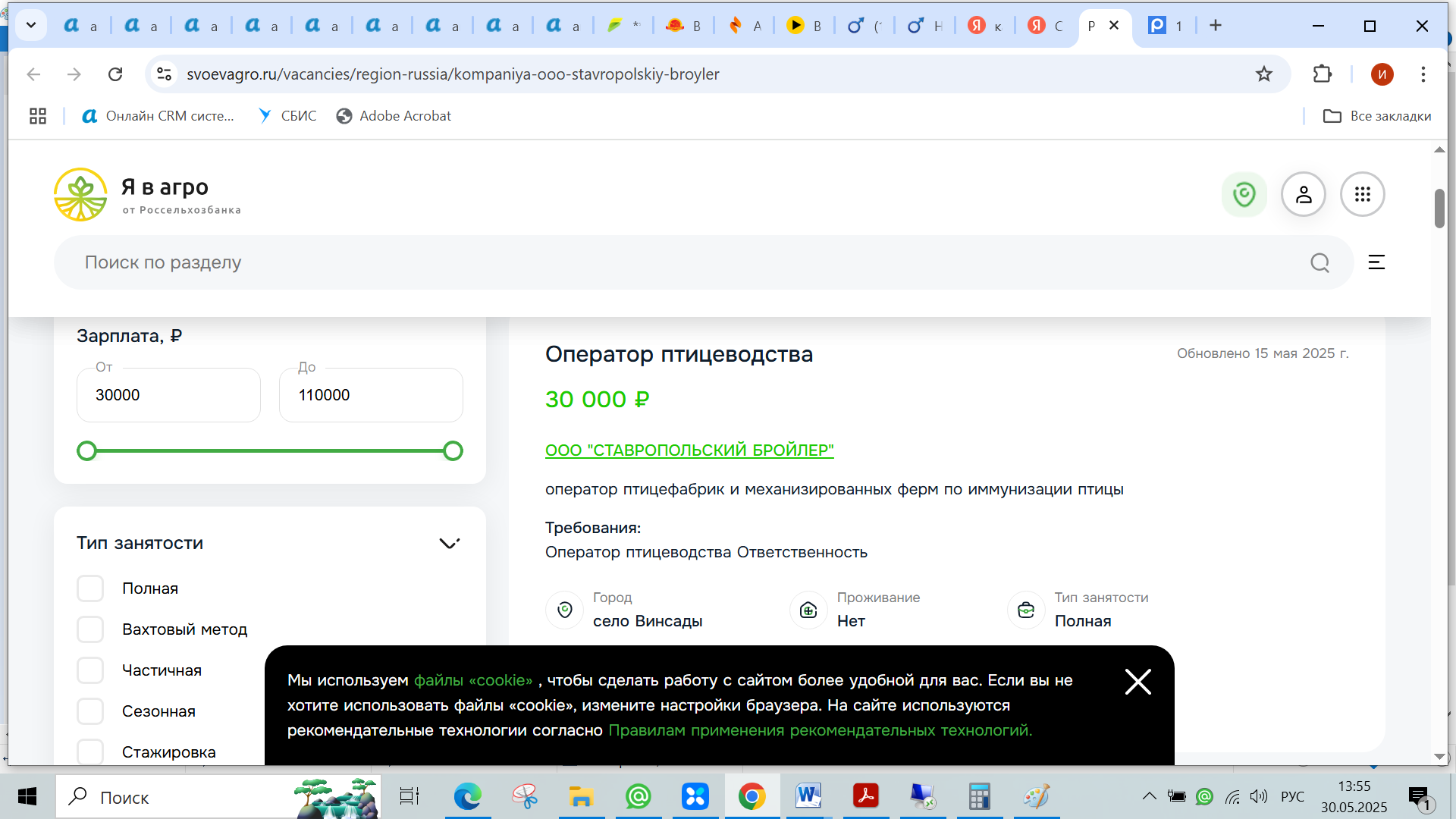Open the volume control in system tray
This screenshot has height=819, width=1456.
(x=1259, y=796)
